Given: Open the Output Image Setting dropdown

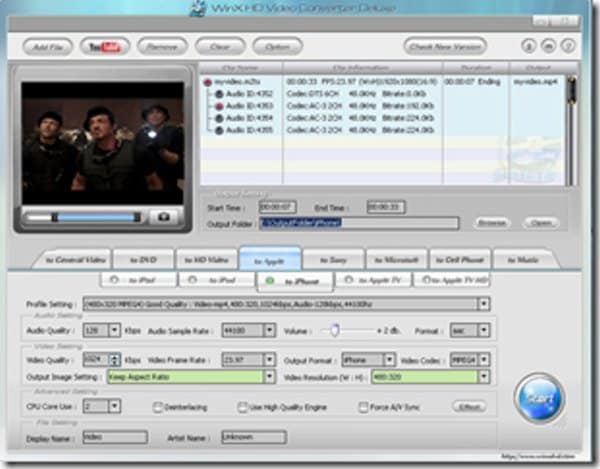Looking at the screenshot, I should point(269,377).
